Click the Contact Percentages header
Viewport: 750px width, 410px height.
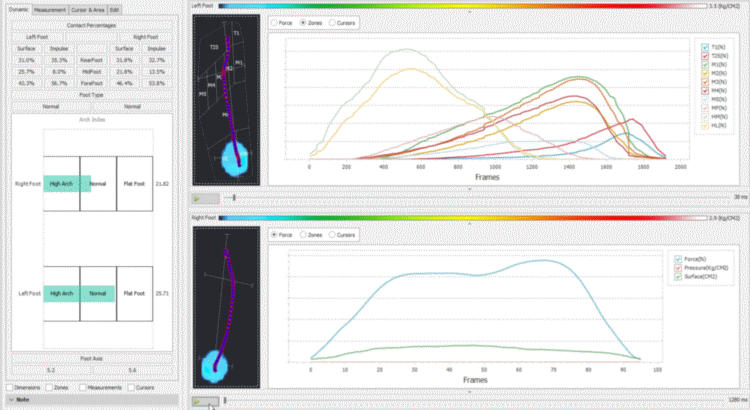tap(91, 25)
